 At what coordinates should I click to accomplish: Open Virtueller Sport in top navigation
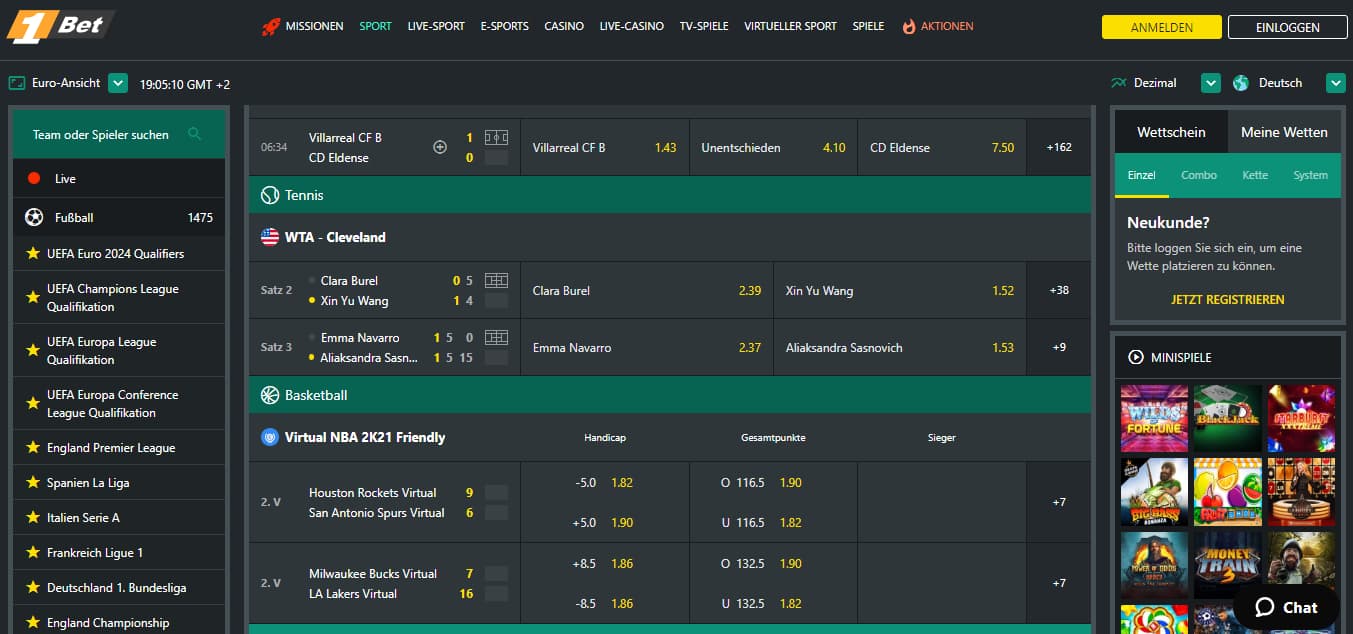791,26
